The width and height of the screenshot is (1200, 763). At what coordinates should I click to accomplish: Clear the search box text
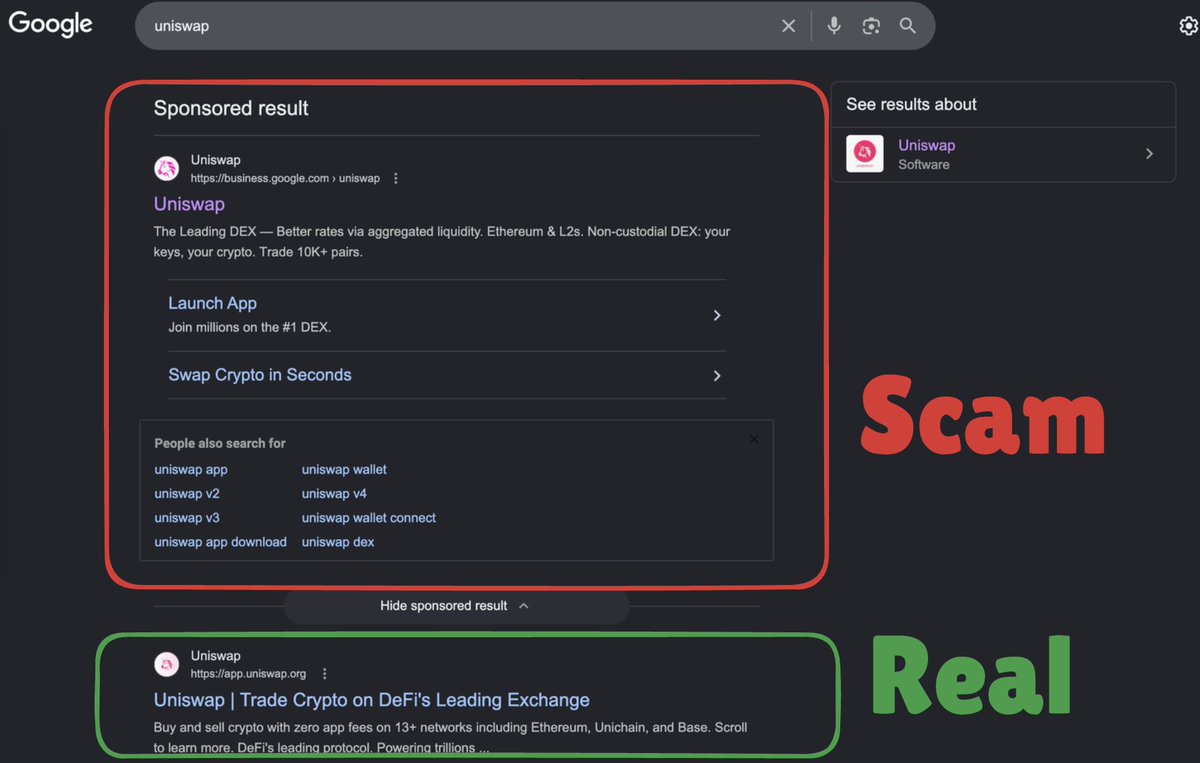point(788,26)
